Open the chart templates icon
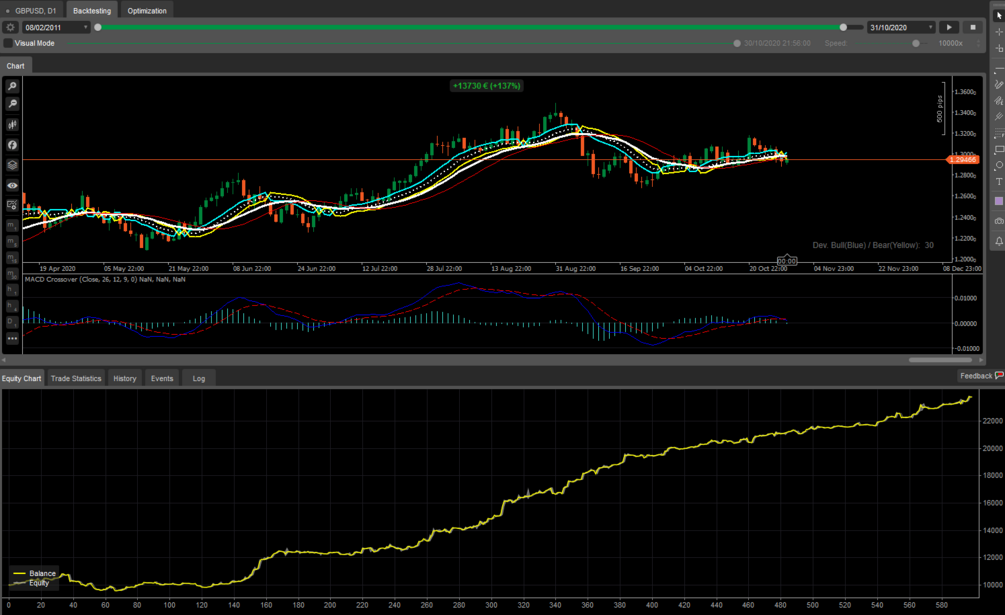 pos(12,205)
